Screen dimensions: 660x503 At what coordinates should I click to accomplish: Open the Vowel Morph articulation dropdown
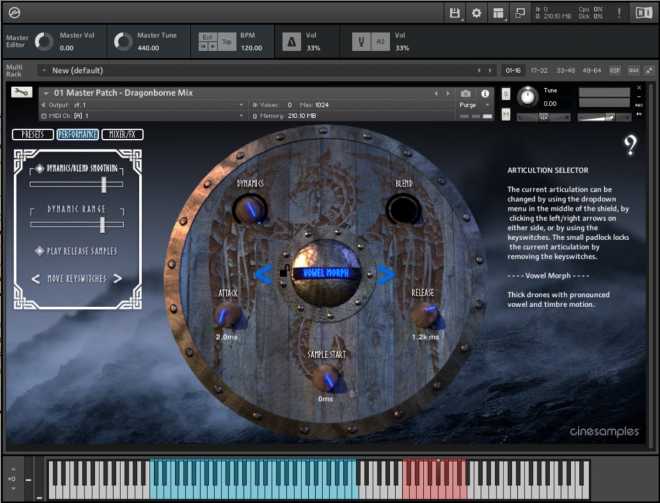coord(326,274)
